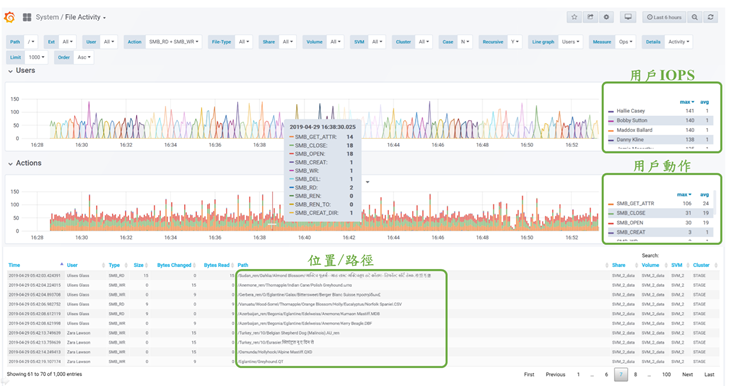Viewport: 729px width, 386px height.
Task: Open the File-Type dropdown
Action: (244, 42)
